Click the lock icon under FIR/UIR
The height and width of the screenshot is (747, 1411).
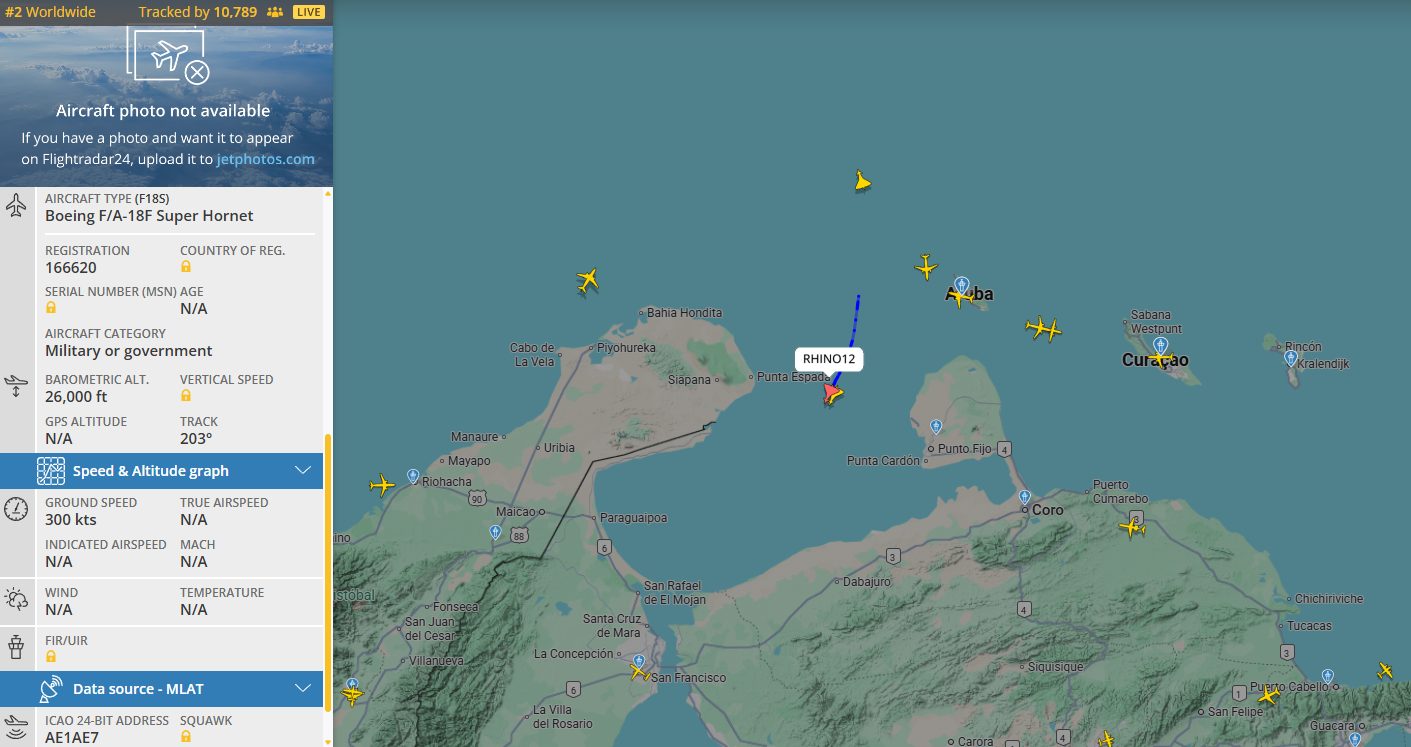(51, 657)
